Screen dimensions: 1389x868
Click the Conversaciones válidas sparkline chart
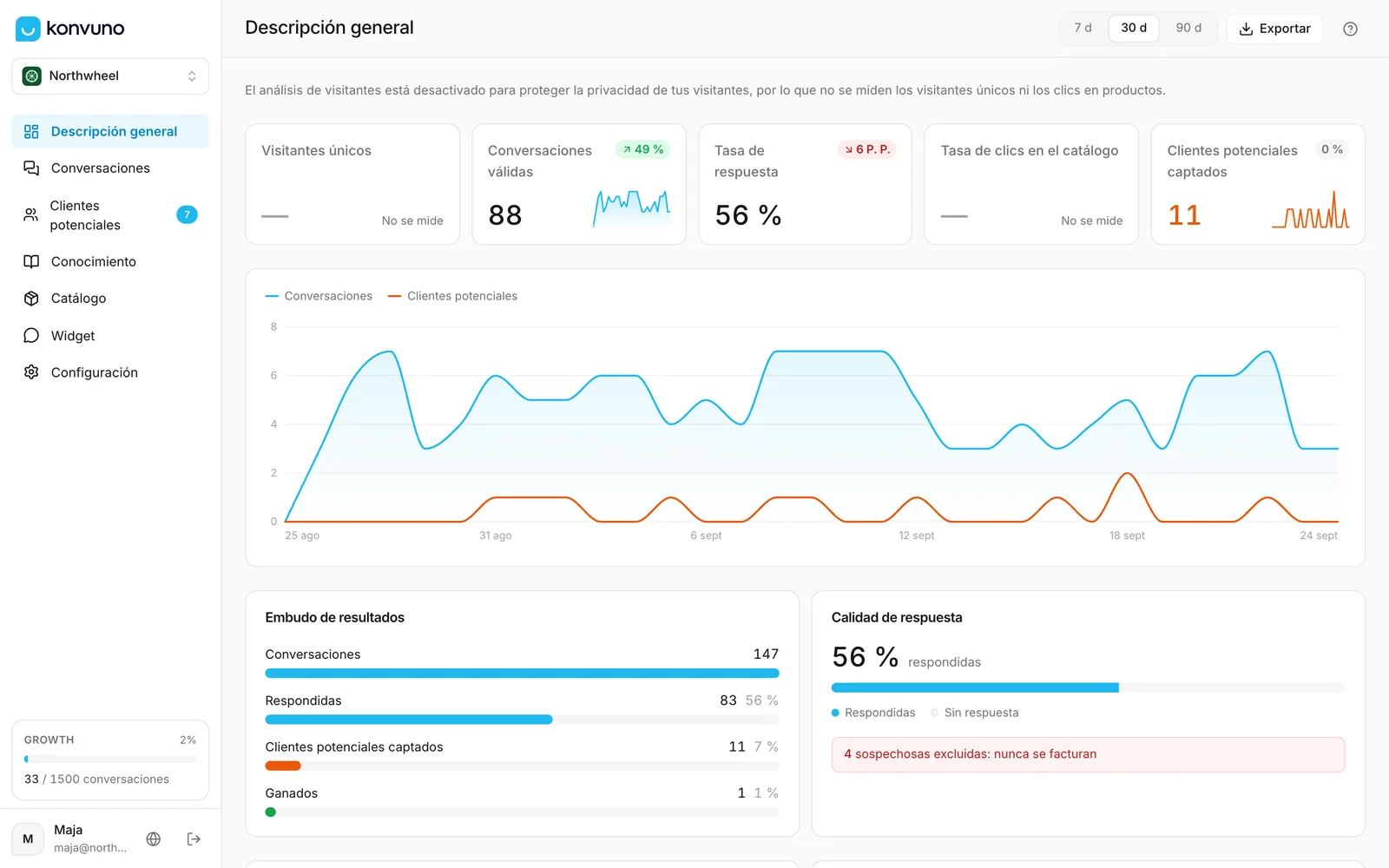point(632,208)
